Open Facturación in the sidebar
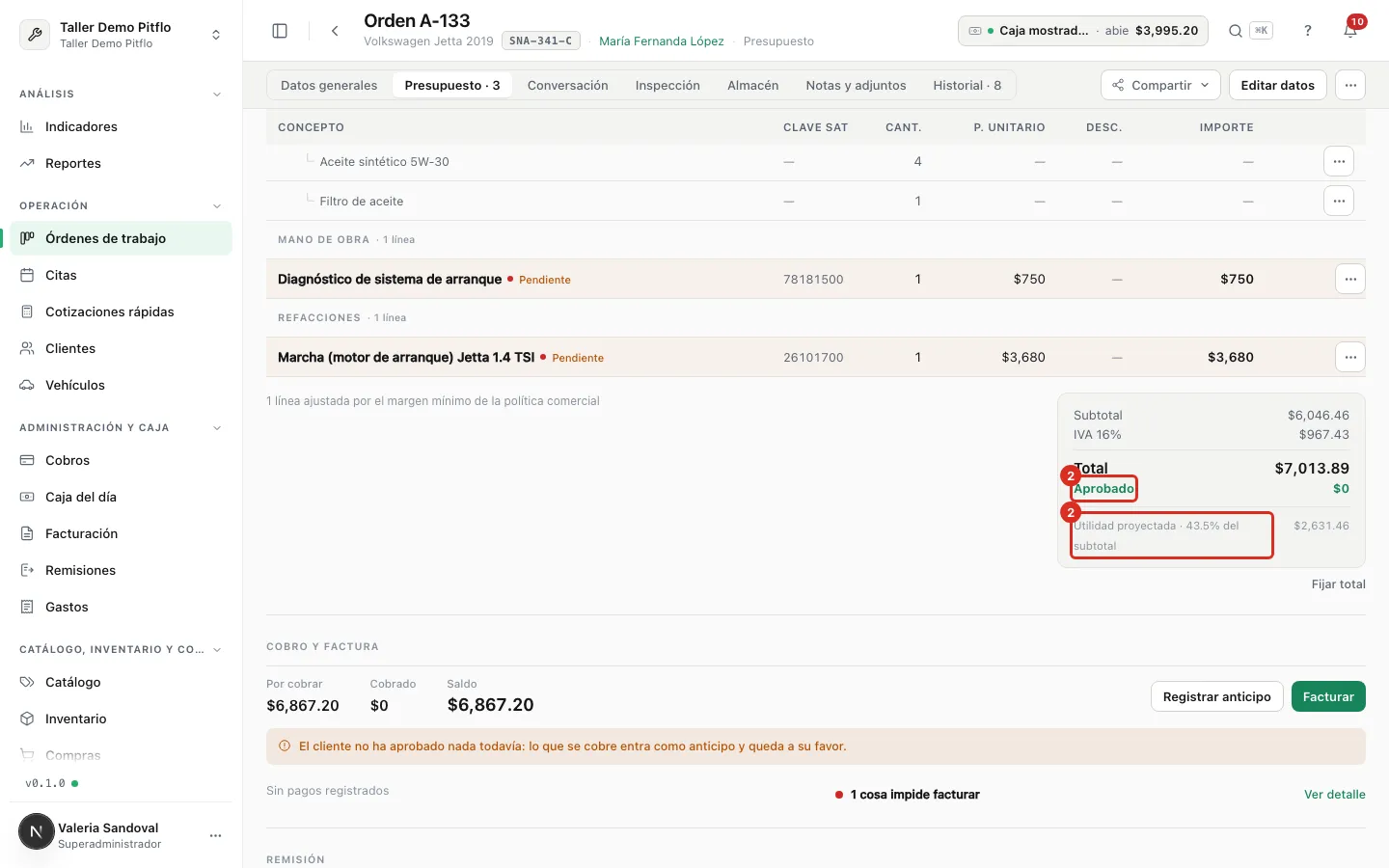 pyautogui.click(x=121, y=533)
